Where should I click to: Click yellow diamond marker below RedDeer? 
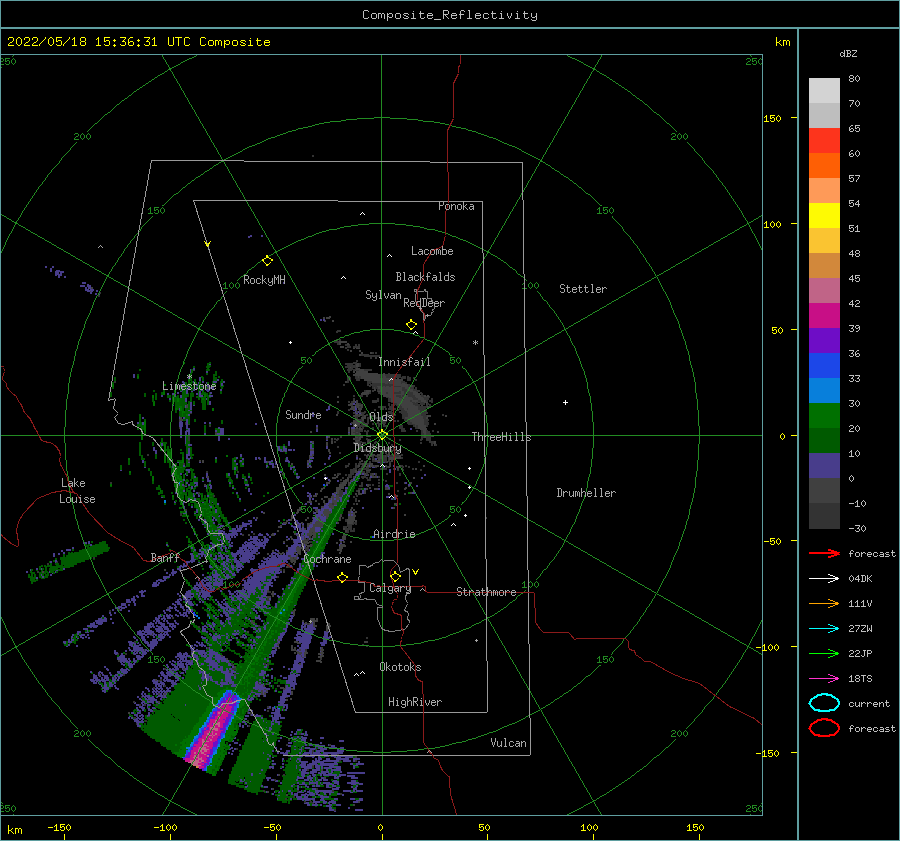click(x=412, y=325)
